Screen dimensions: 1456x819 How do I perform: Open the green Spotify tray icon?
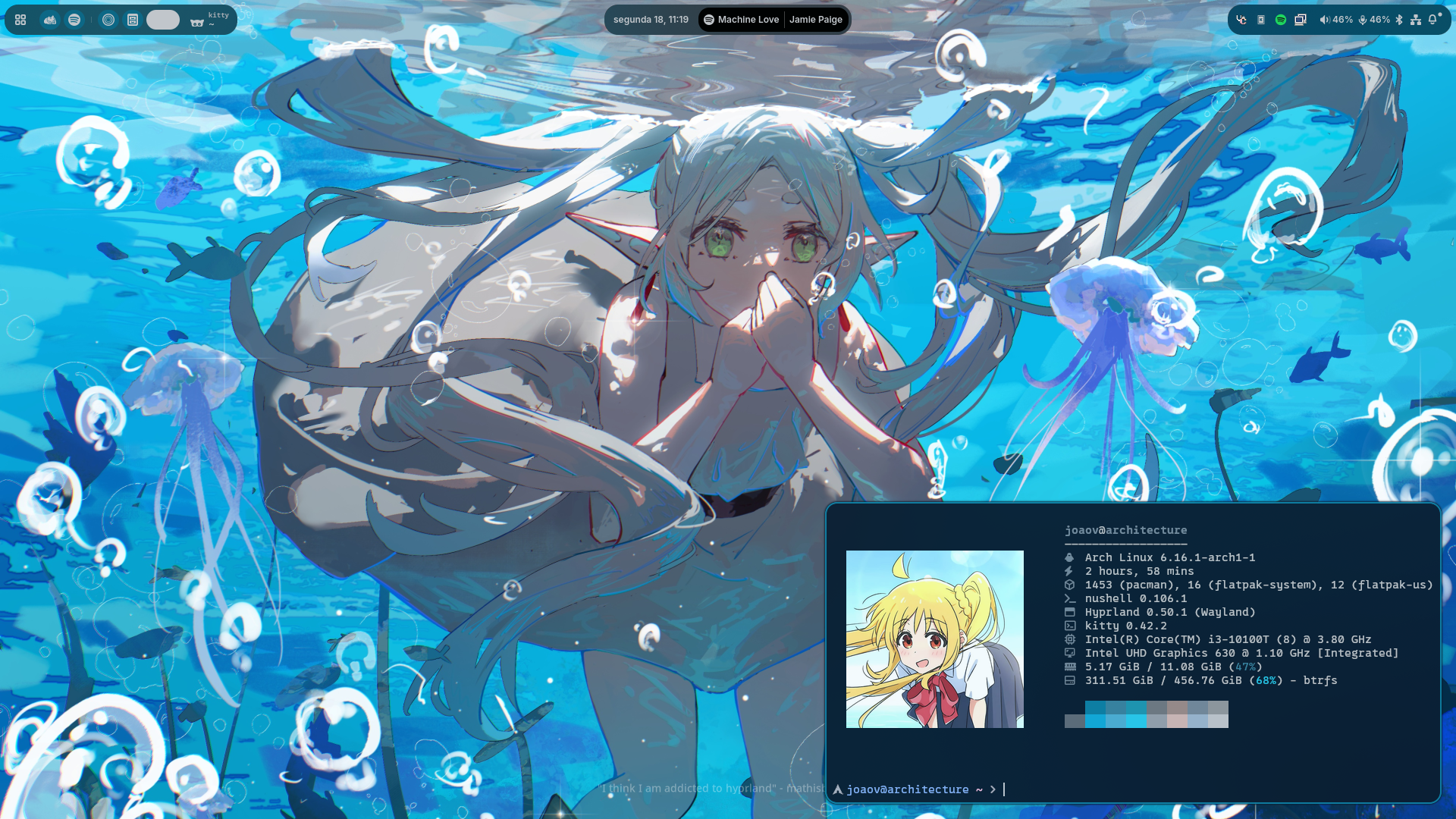1281,20
